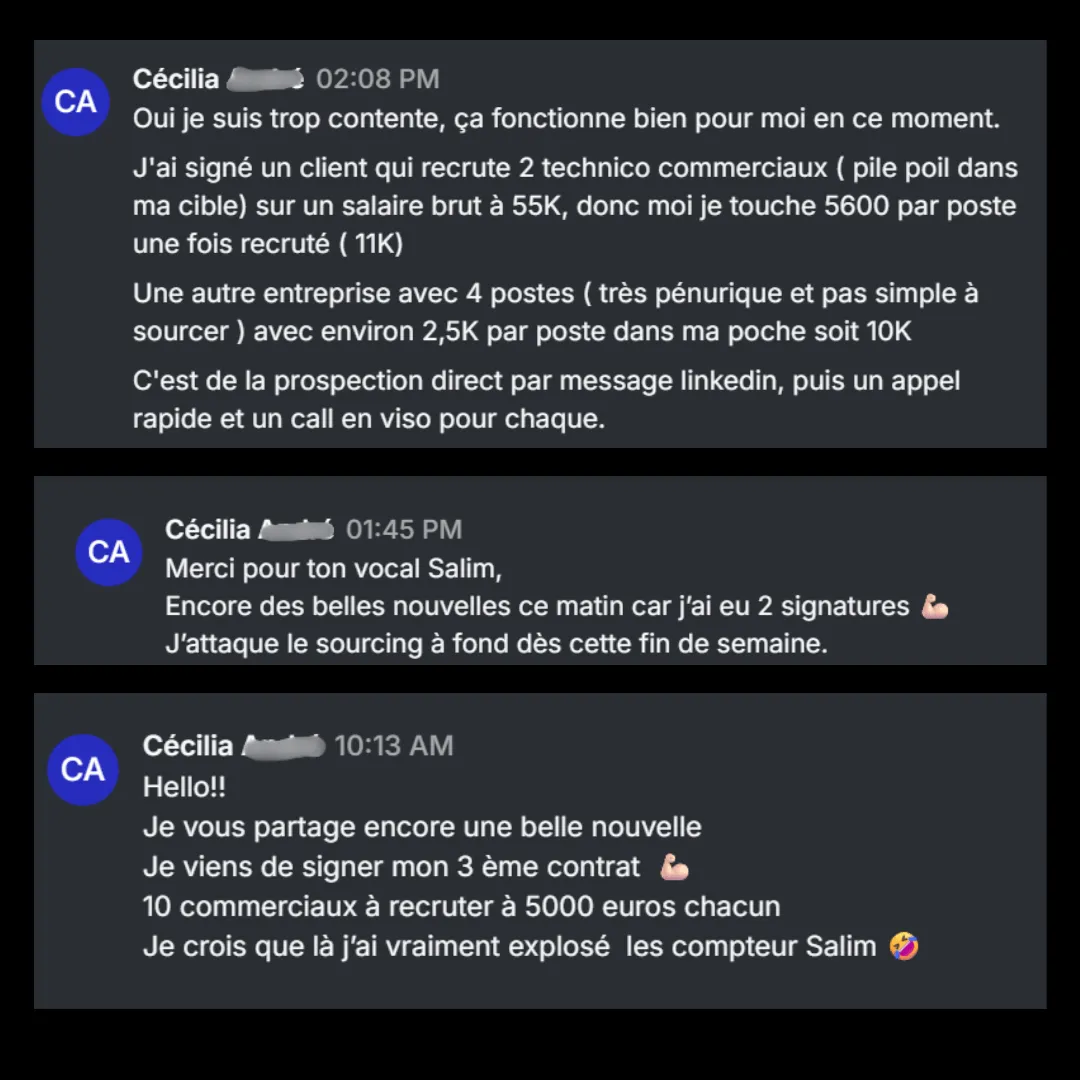Click the line 'Oui je suis trop contente'
Screen dimensions: 1080x1080
[x=566, y=118]
